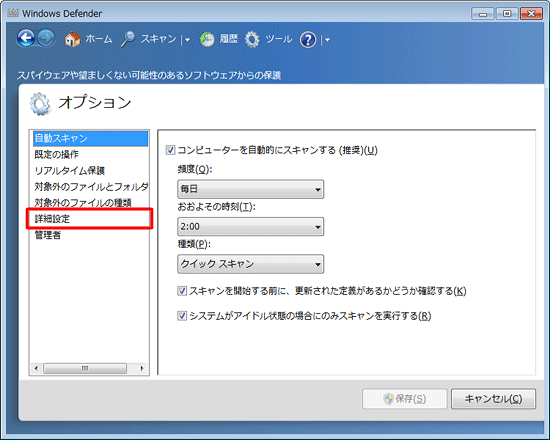Click the horizontal scrollbar thumb in options list

pos(85,368)
